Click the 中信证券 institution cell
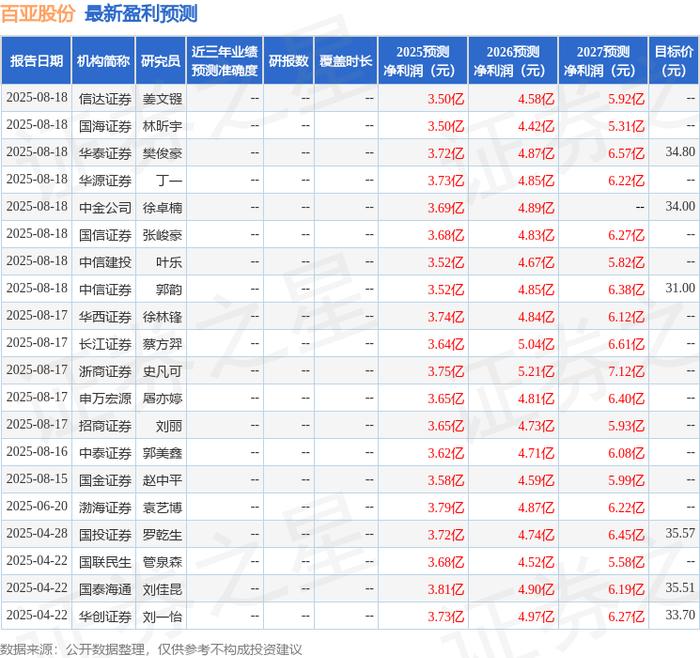 105,289
